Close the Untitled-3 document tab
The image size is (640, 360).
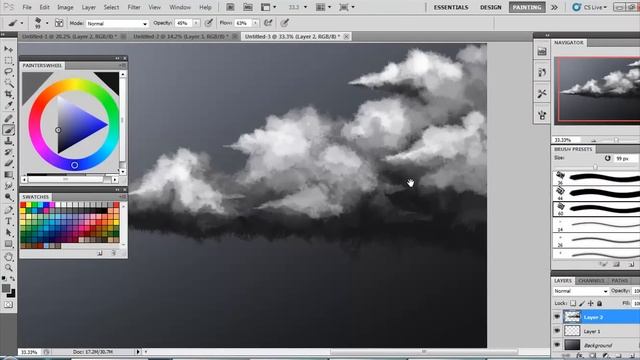[x=346, y=36]
